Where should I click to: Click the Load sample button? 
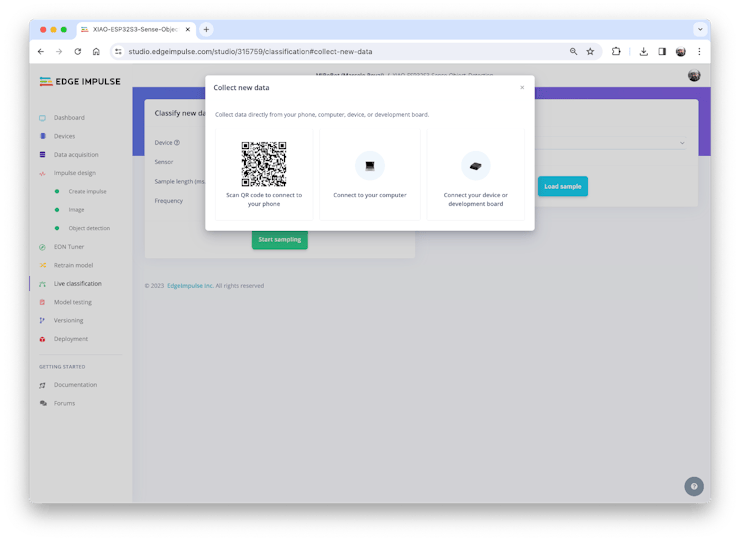pos(563,186)
